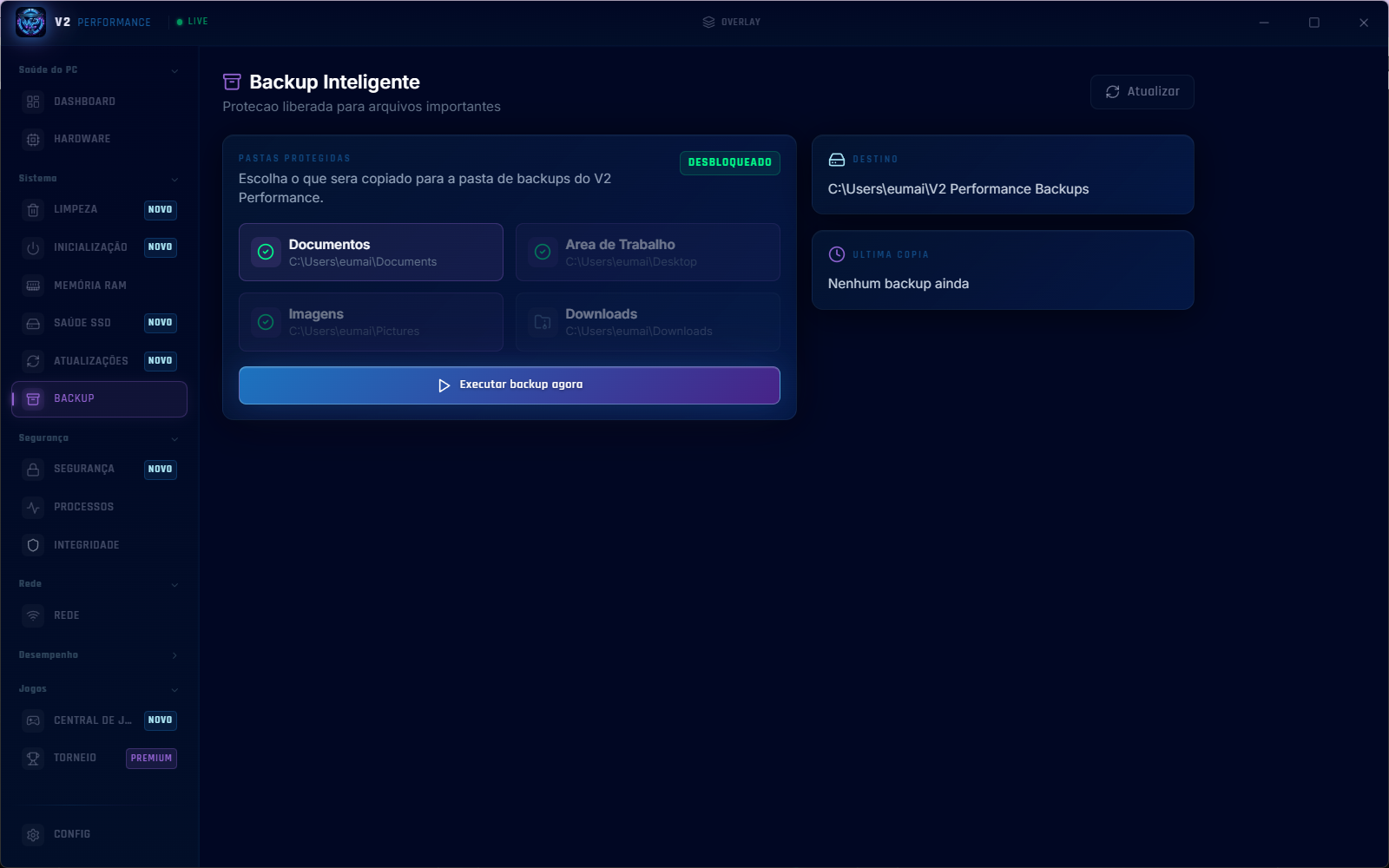Run backup with Executar backup agora
The image size is (1389, 868).
point(510,385)
